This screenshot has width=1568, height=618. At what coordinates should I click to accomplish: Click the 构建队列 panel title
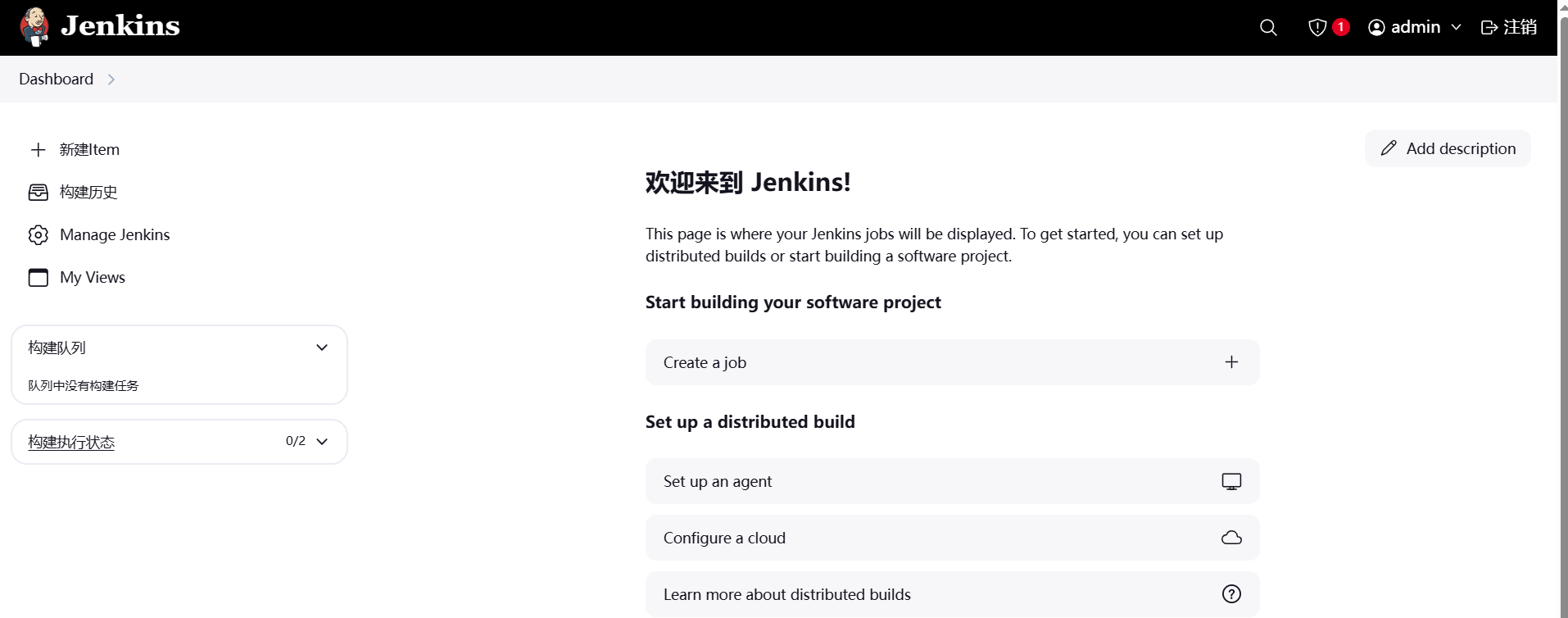coord(57,348)
